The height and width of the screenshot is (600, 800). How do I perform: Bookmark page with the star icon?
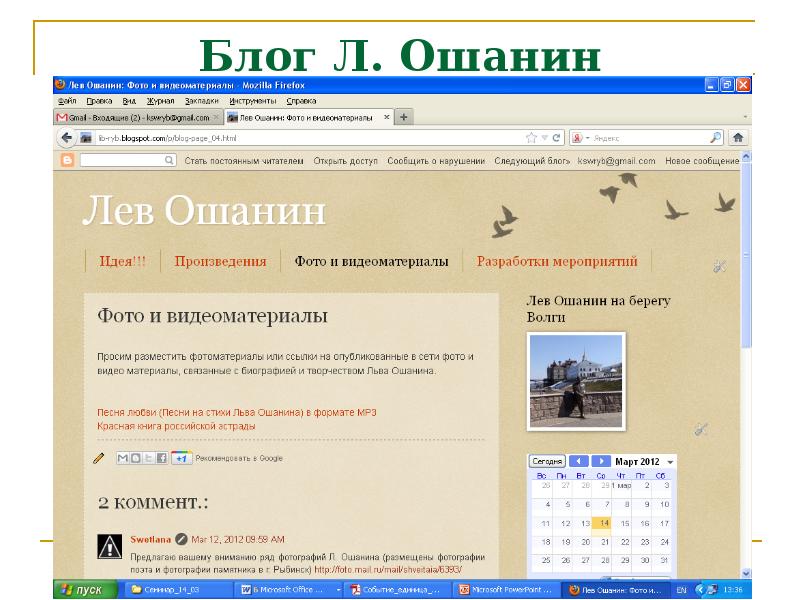531,137
